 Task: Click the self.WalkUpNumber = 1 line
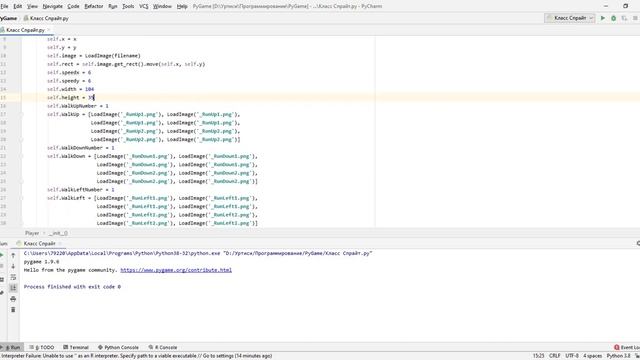pyautogui.click(x=78, y=106)
